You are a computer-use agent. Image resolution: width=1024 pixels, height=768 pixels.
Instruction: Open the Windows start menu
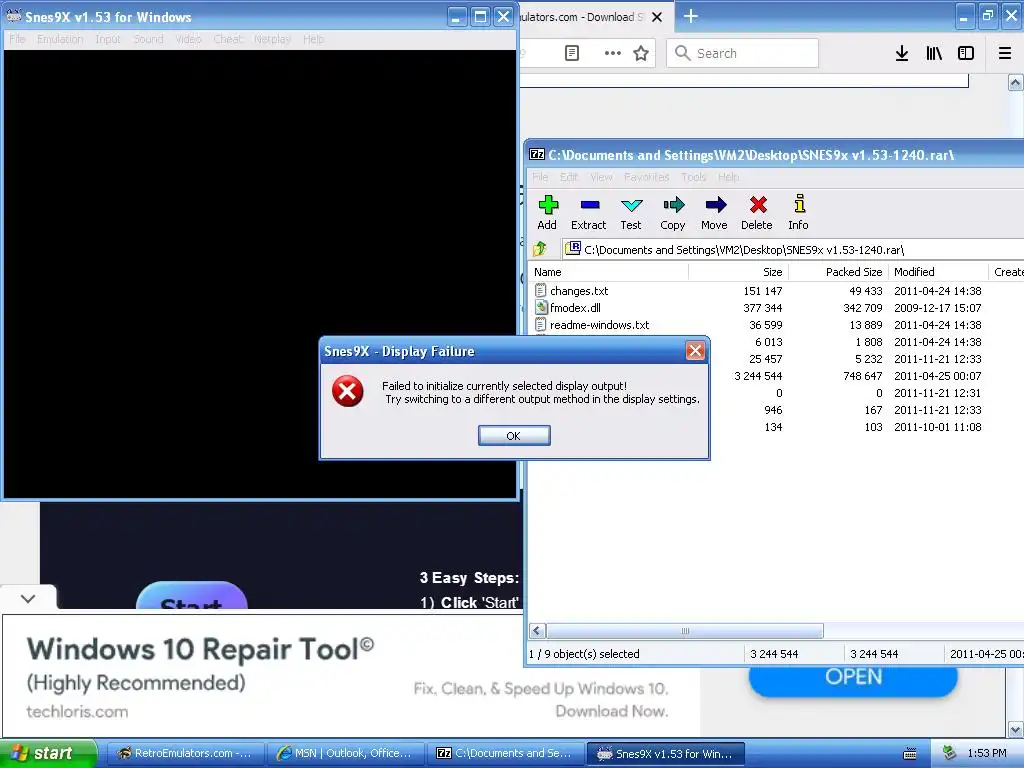pyautogui.click(x=49, y=754)
